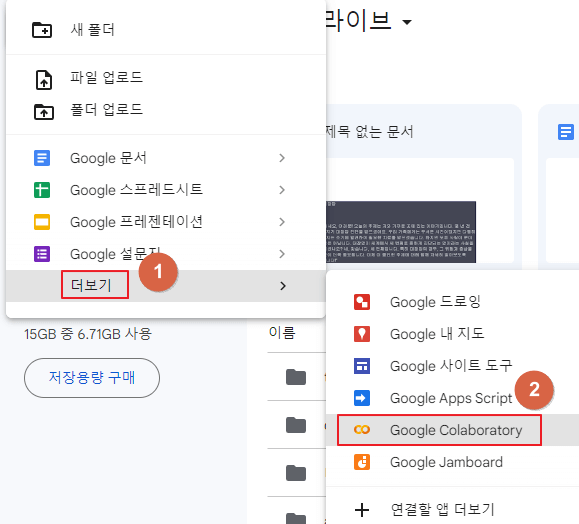This screenshot has height=524, width=579.
Task: Expand the Google 프레젠테이션 submenu arrow
Action: pyautogui.click(x=282, y=222)
